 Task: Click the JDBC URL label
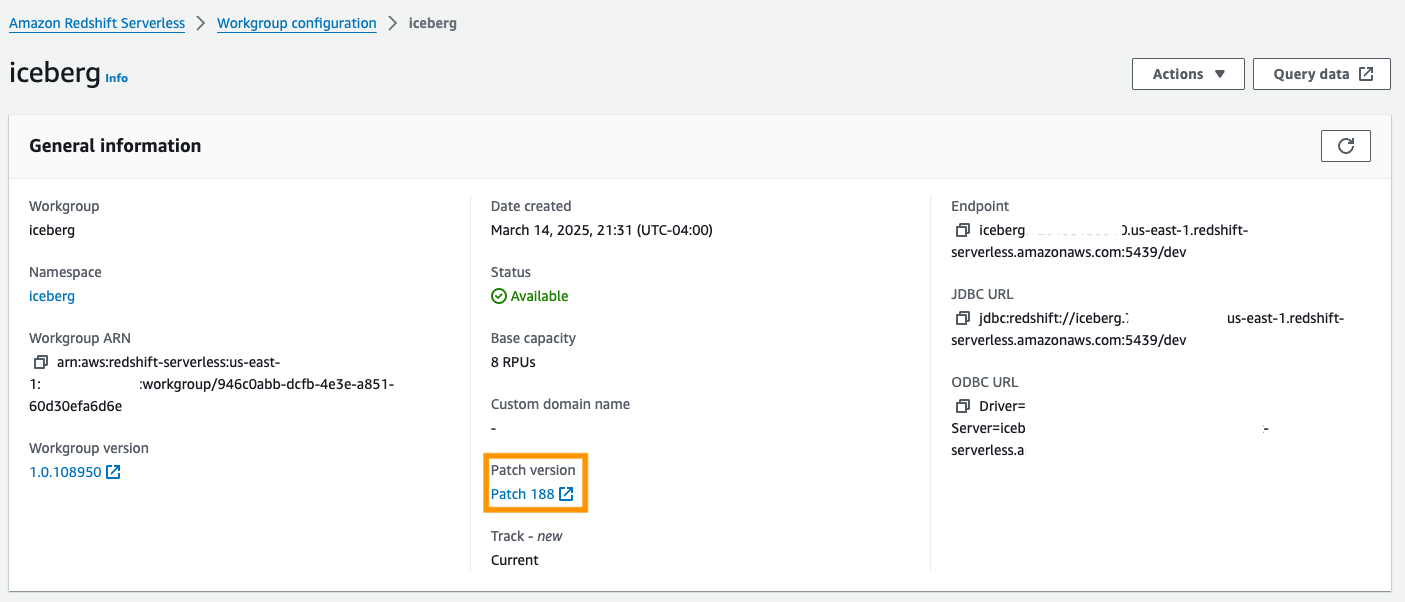click(982, 294)
